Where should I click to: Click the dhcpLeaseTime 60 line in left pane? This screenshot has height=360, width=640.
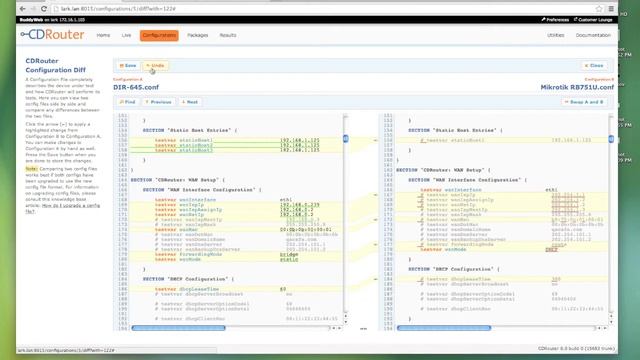236,289
